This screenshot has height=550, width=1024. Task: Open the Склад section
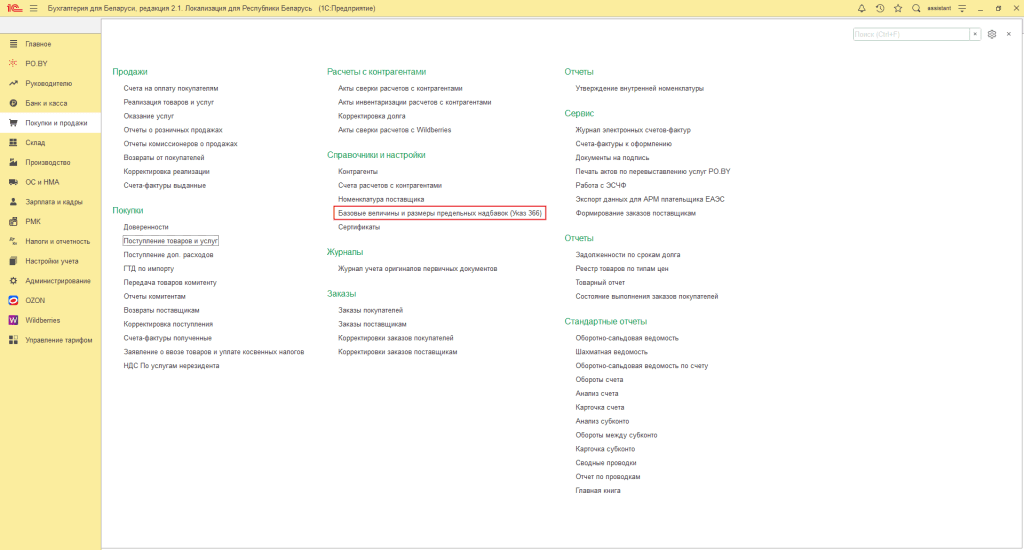(x=35, y=143)
